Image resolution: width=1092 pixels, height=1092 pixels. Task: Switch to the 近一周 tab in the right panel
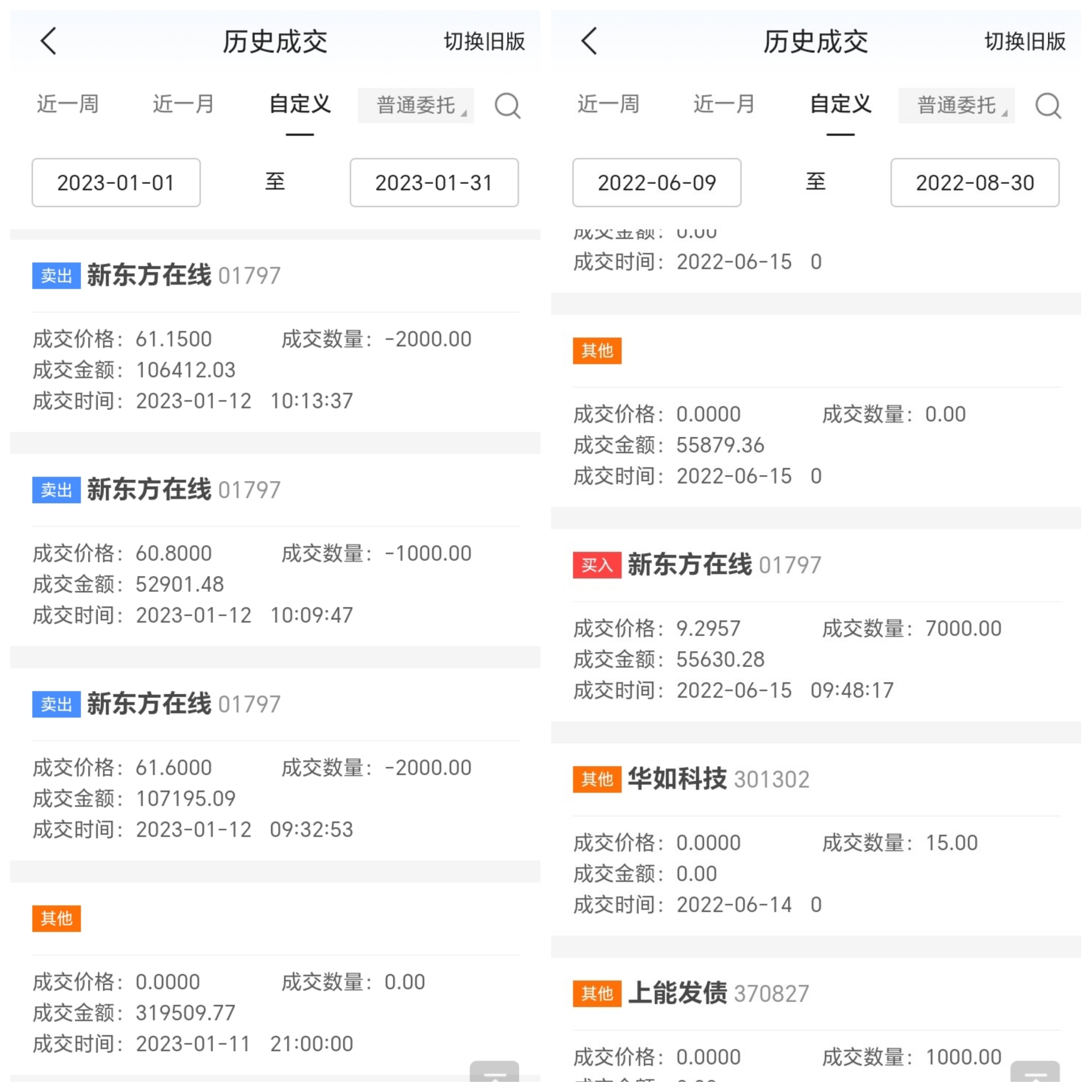tap(609, 105)
